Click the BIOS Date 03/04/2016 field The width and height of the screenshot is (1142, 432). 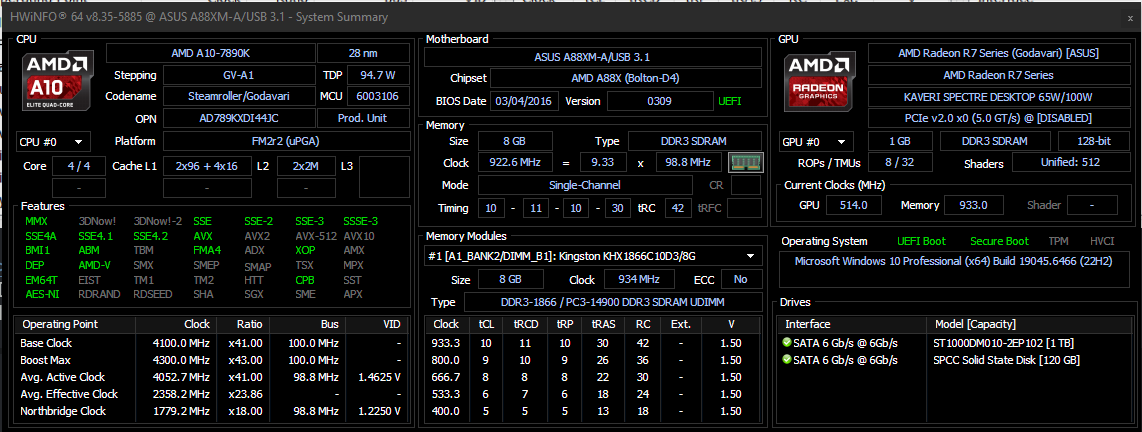point(524,101)
